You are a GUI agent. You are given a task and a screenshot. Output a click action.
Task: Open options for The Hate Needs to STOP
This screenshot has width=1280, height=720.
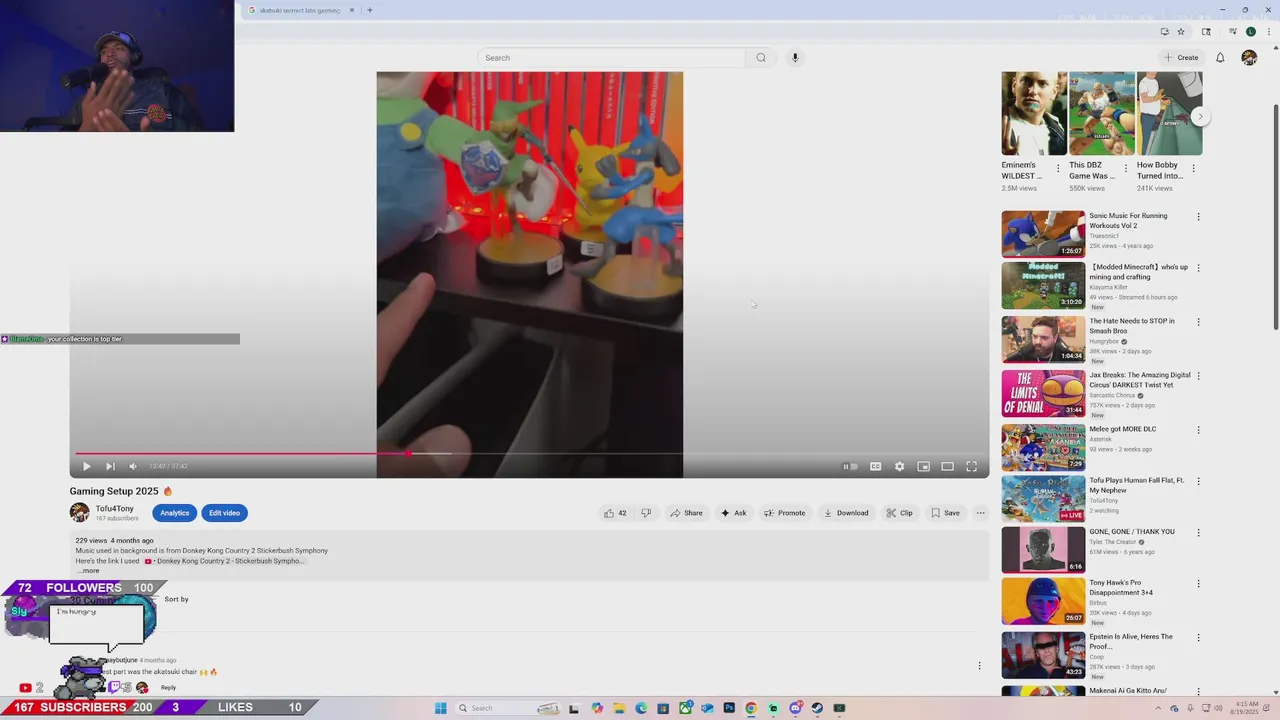pyautogui.click(x=1198, y=322)
